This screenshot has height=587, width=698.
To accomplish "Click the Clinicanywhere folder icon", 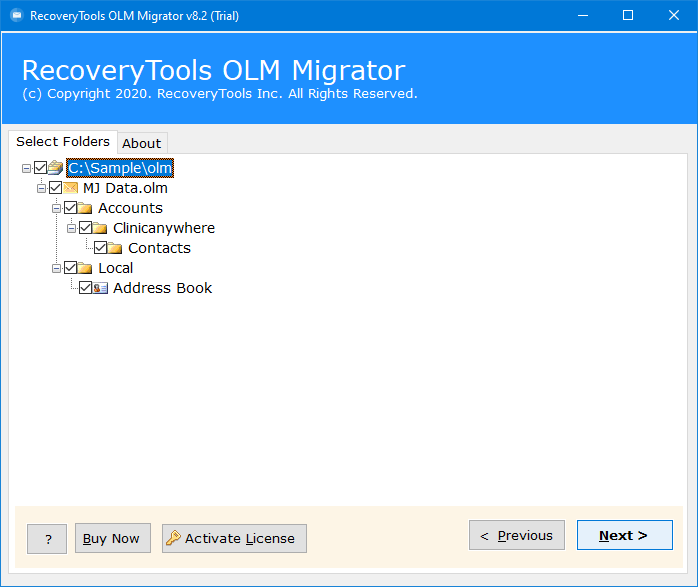I will point(100,228).
